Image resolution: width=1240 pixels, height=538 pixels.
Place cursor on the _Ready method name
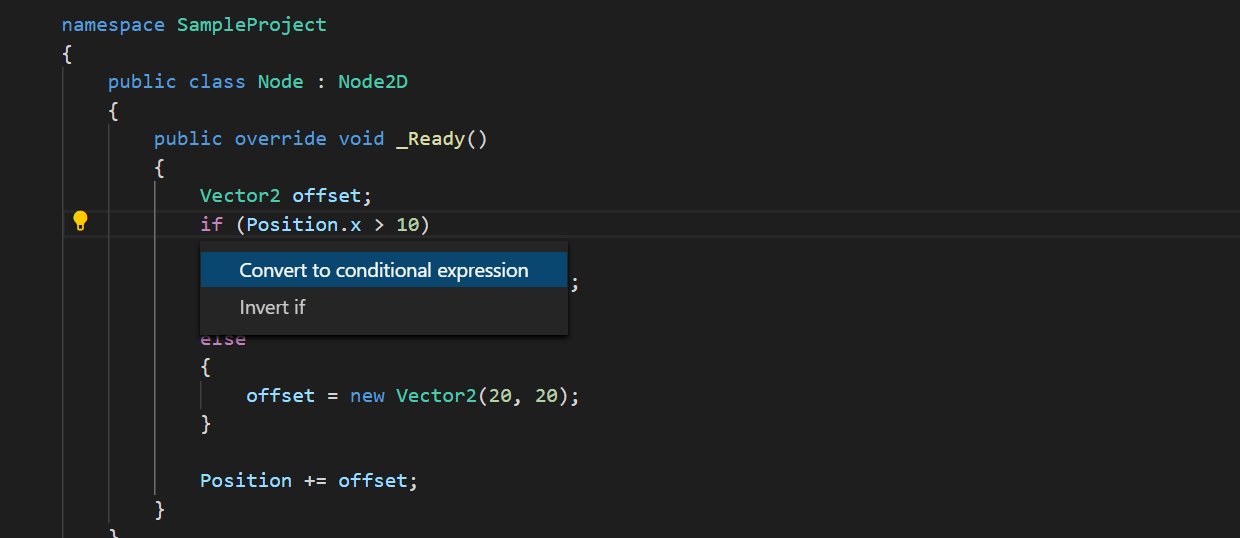pos(431,138)
